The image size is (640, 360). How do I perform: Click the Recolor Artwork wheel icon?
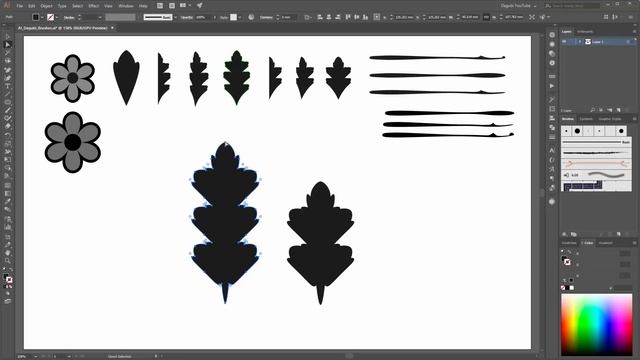click(251, 17)
